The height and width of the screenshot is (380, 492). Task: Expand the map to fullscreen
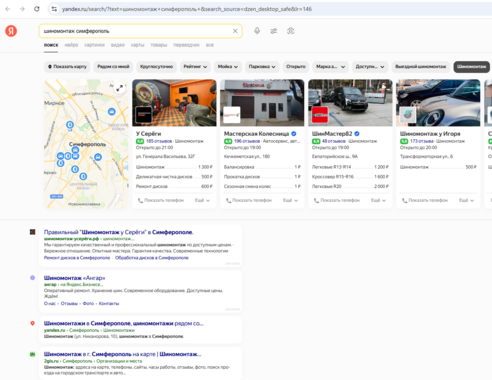tap(119, 88)
